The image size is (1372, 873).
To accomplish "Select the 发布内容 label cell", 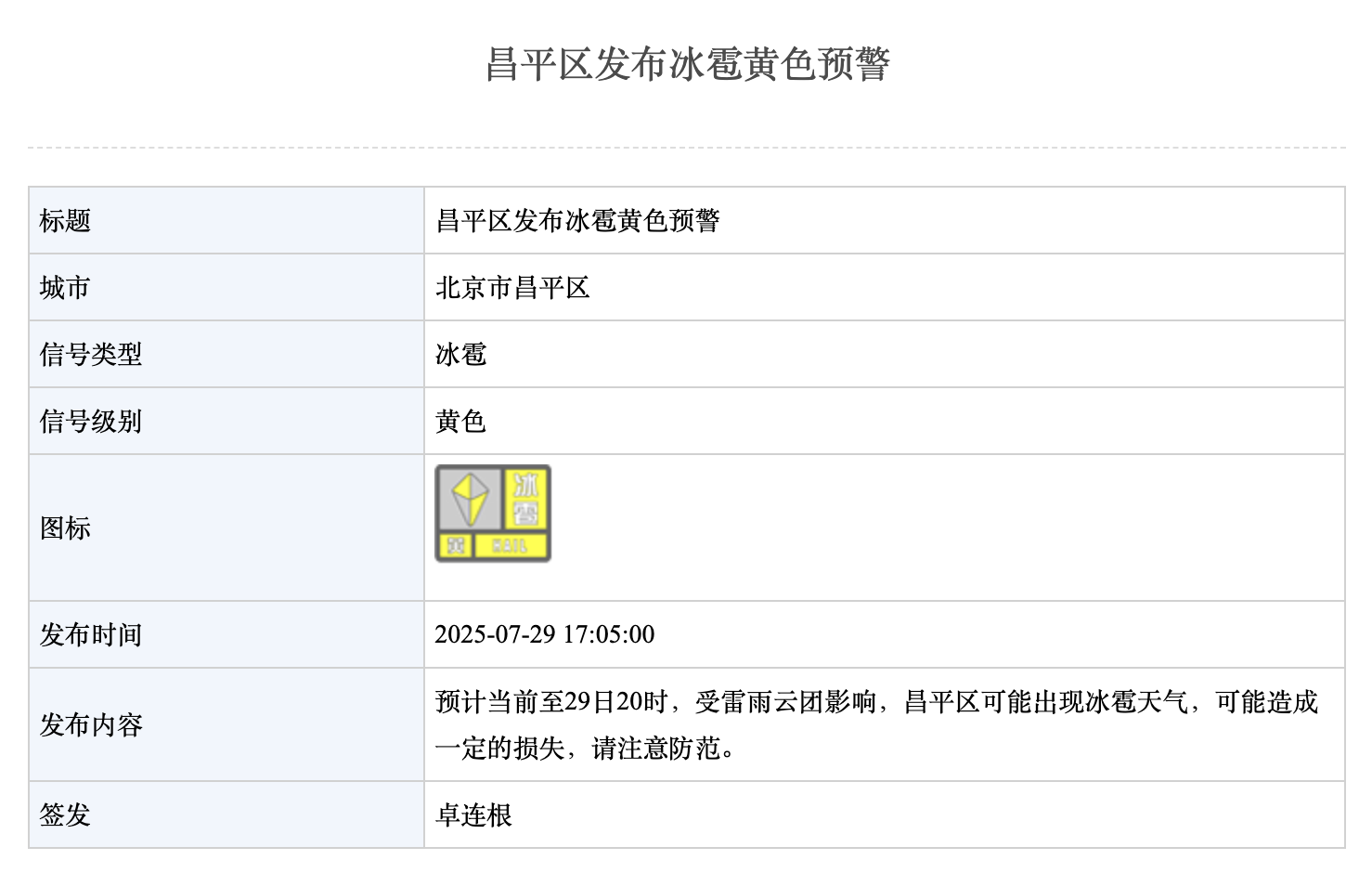I will [x=227, y=724].
